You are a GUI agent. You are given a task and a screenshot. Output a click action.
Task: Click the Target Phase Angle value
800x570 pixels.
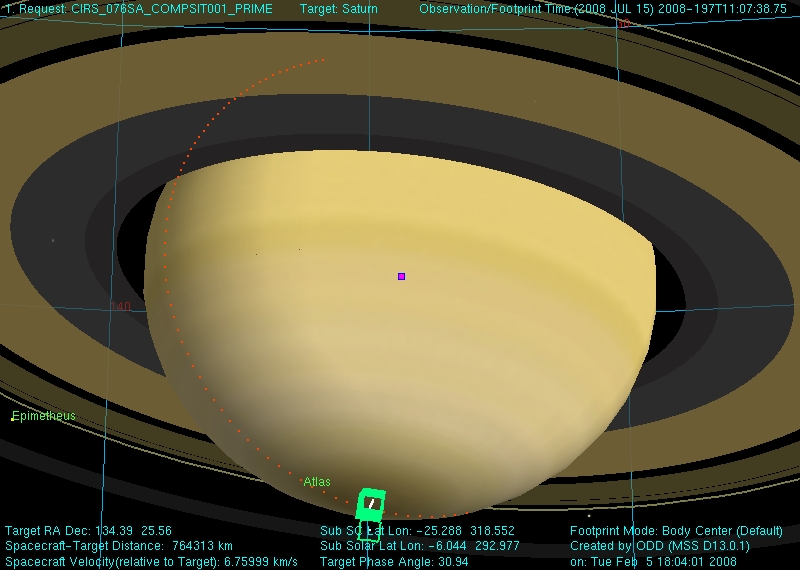395,562
